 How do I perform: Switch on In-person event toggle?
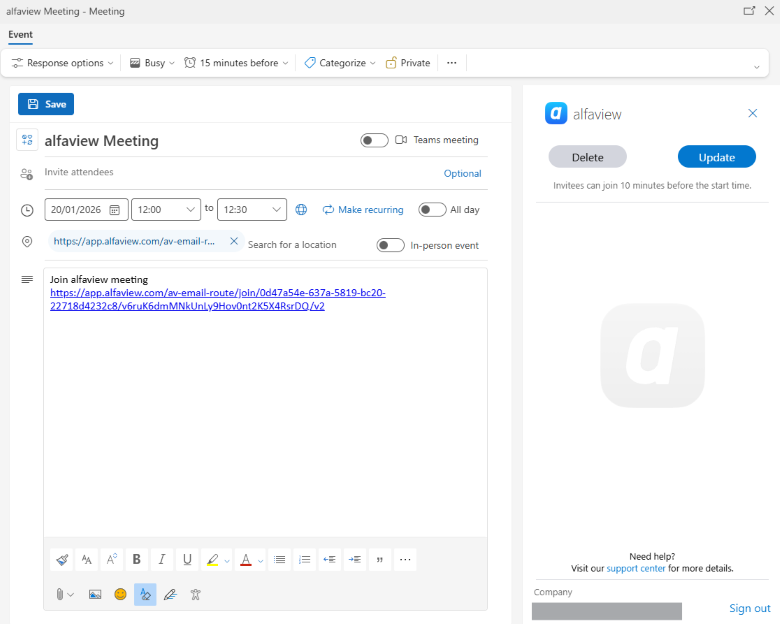tap(390, 245)
